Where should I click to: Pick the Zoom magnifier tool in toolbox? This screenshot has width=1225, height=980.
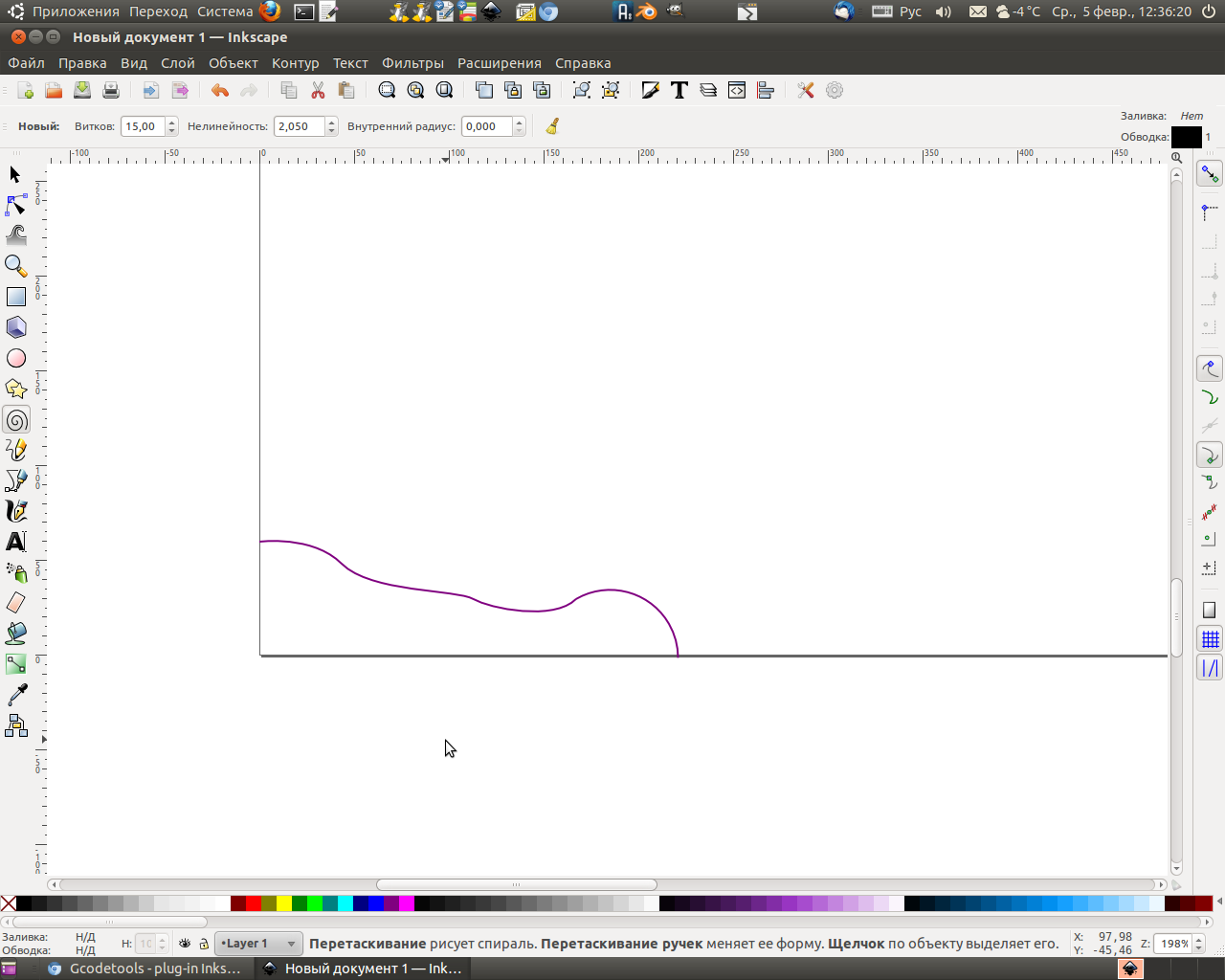(15, 266)
